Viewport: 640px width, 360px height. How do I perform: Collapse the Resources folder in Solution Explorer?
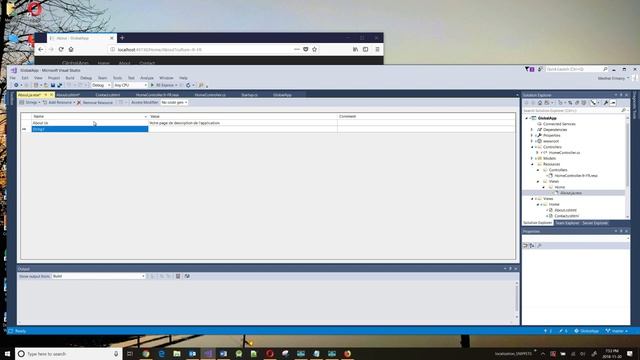point(532,164)
